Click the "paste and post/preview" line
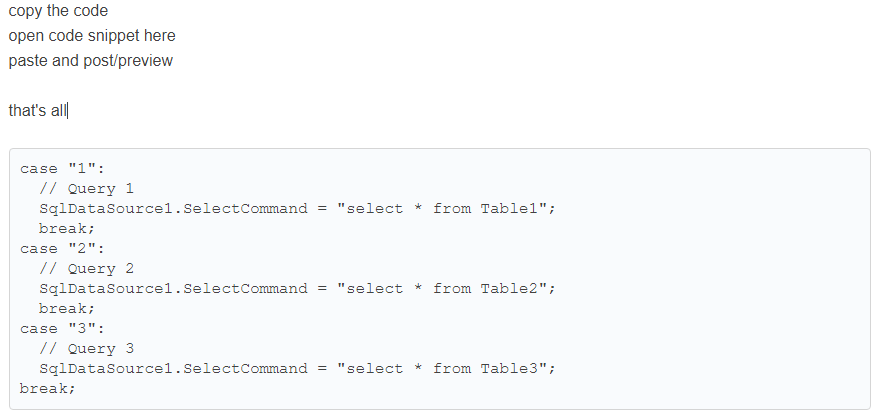The height and width of the screenshot is (417, 875). point(90,61)
